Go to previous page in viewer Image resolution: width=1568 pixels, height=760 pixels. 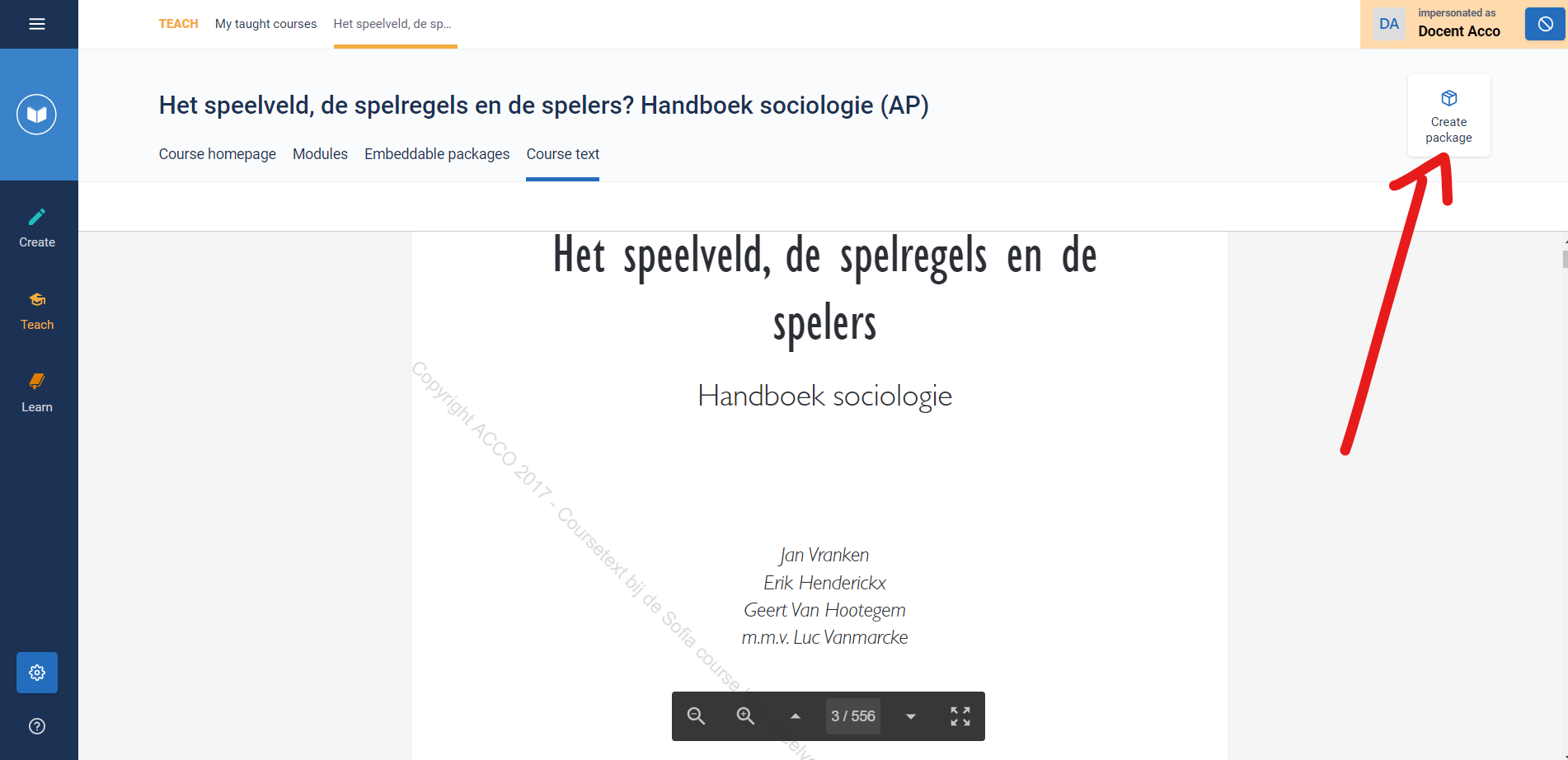point(796,716)
